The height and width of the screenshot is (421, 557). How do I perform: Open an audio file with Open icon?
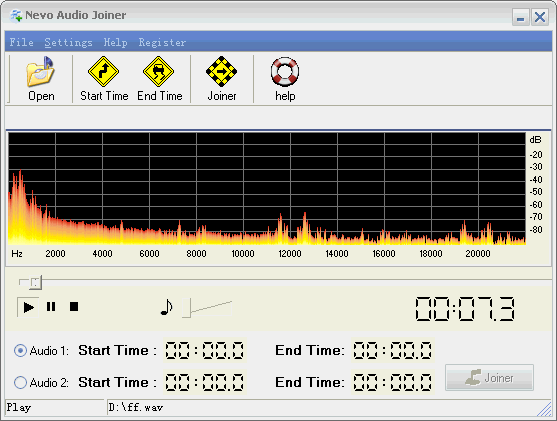tap(41, 79)
